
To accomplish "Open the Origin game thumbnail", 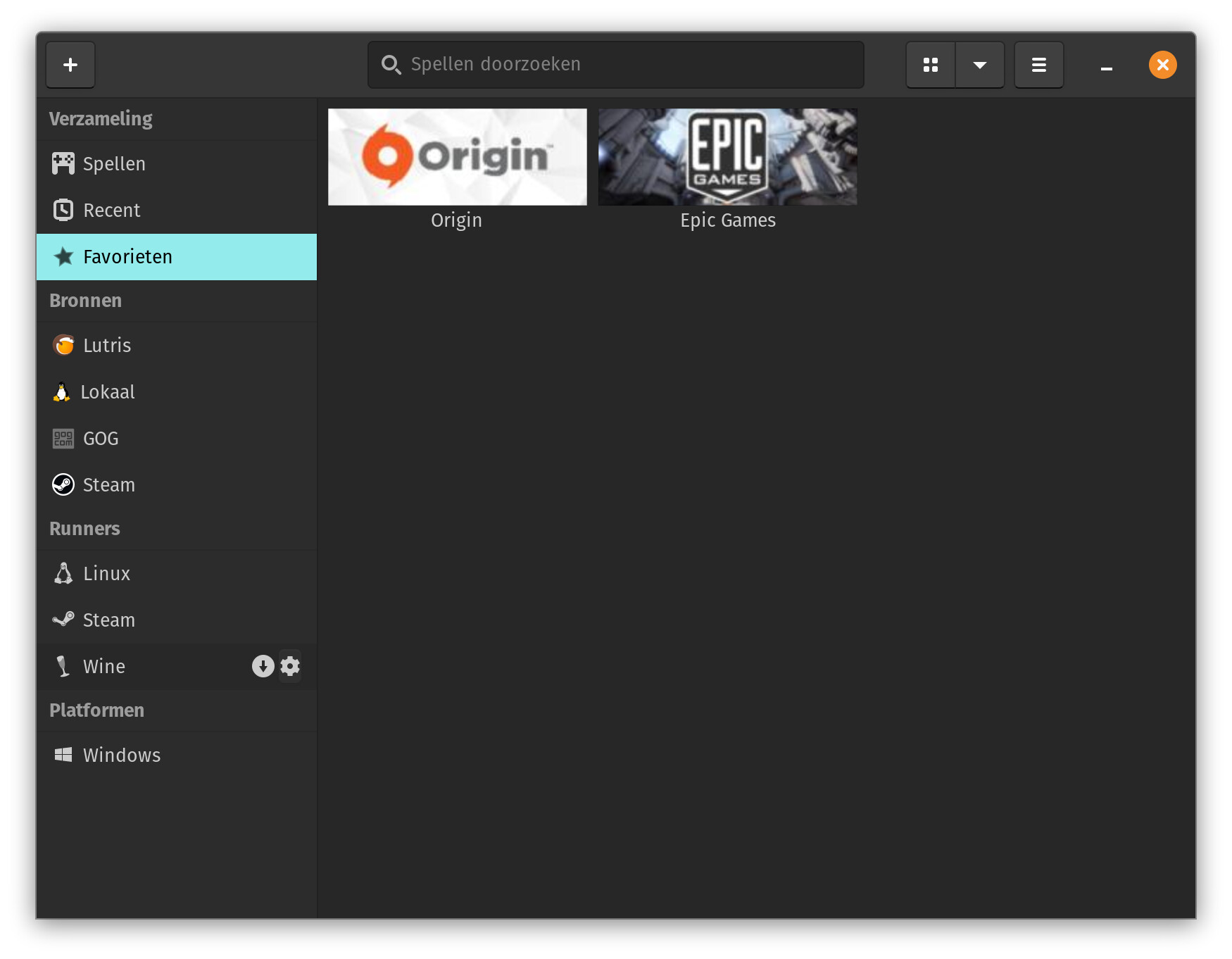I will tap(458, 157).
